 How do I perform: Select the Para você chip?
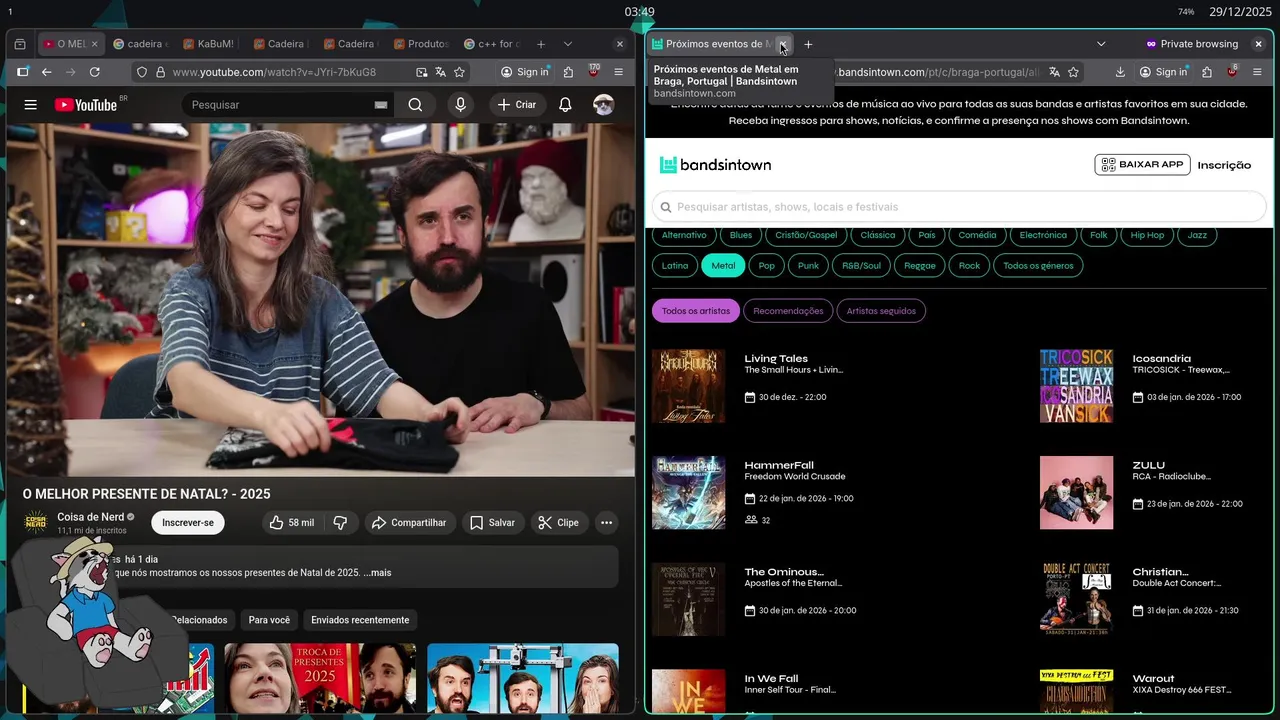click(x=269, y=620)
